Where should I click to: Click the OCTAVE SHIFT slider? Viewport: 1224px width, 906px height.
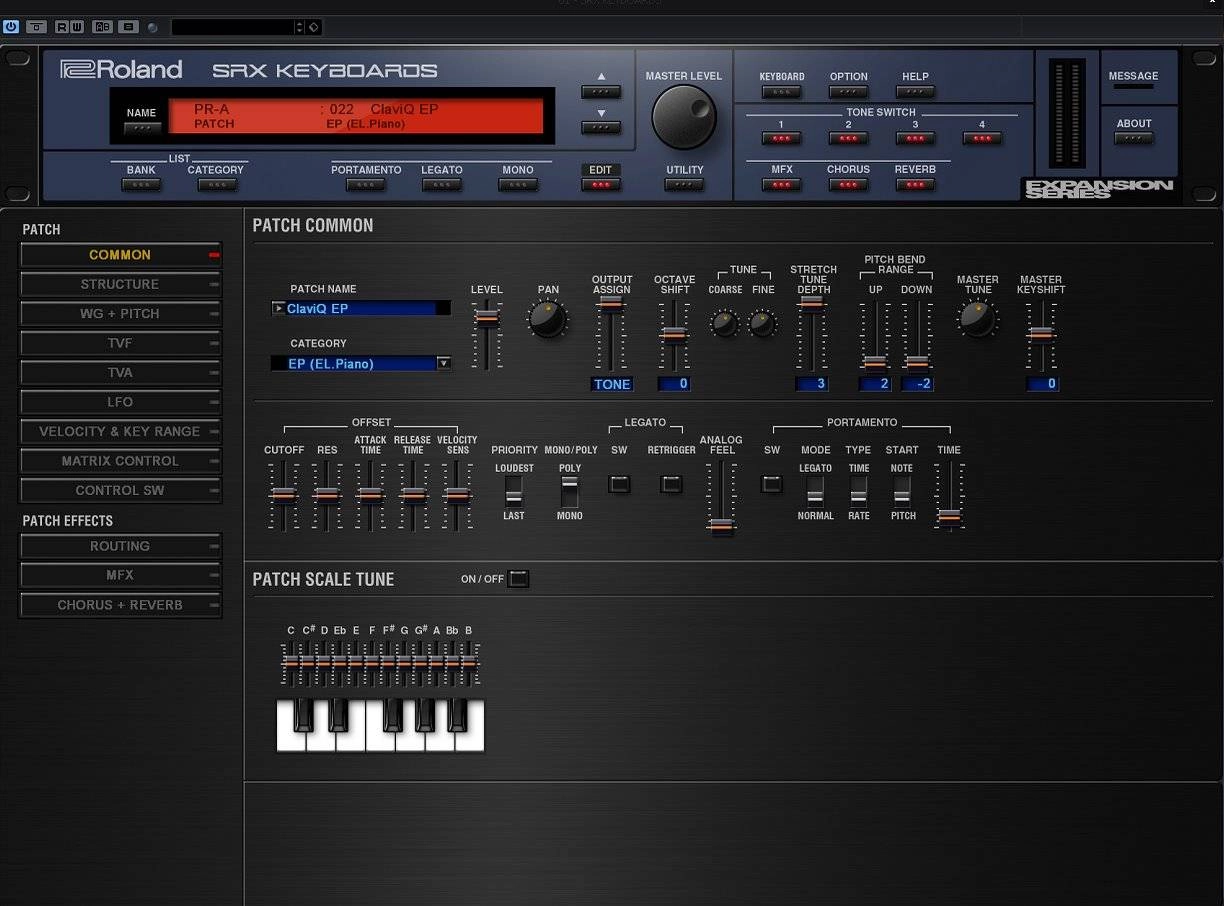point(674,335)
